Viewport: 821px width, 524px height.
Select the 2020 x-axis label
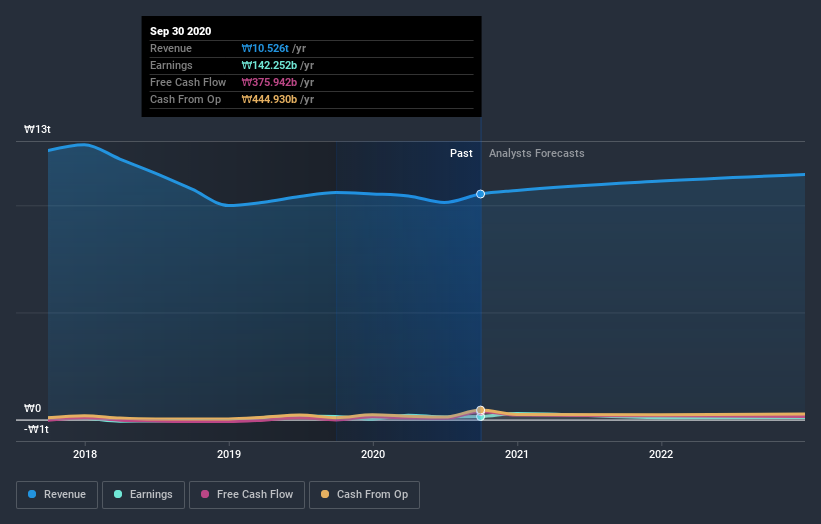pyautogui.click(x=373, y=454)
